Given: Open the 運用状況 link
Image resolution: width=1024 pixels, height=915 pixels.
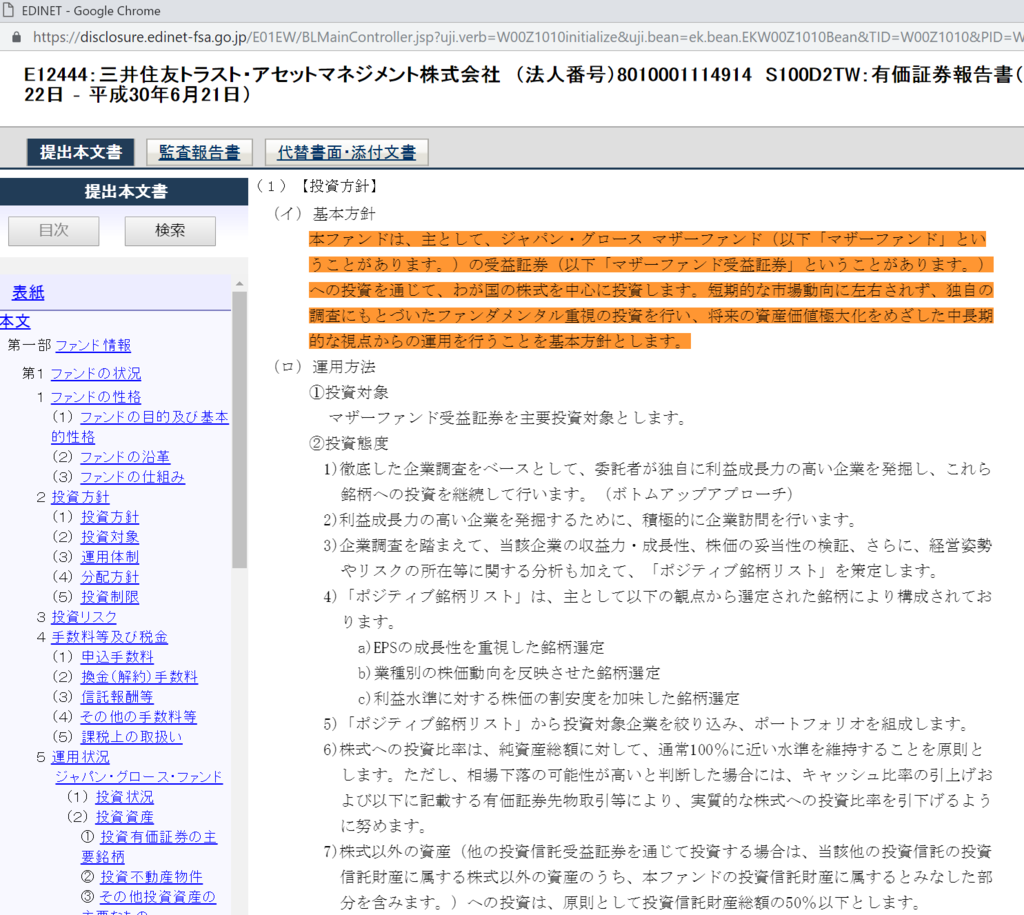Looking at the screenshot, I should click(80, 757).
